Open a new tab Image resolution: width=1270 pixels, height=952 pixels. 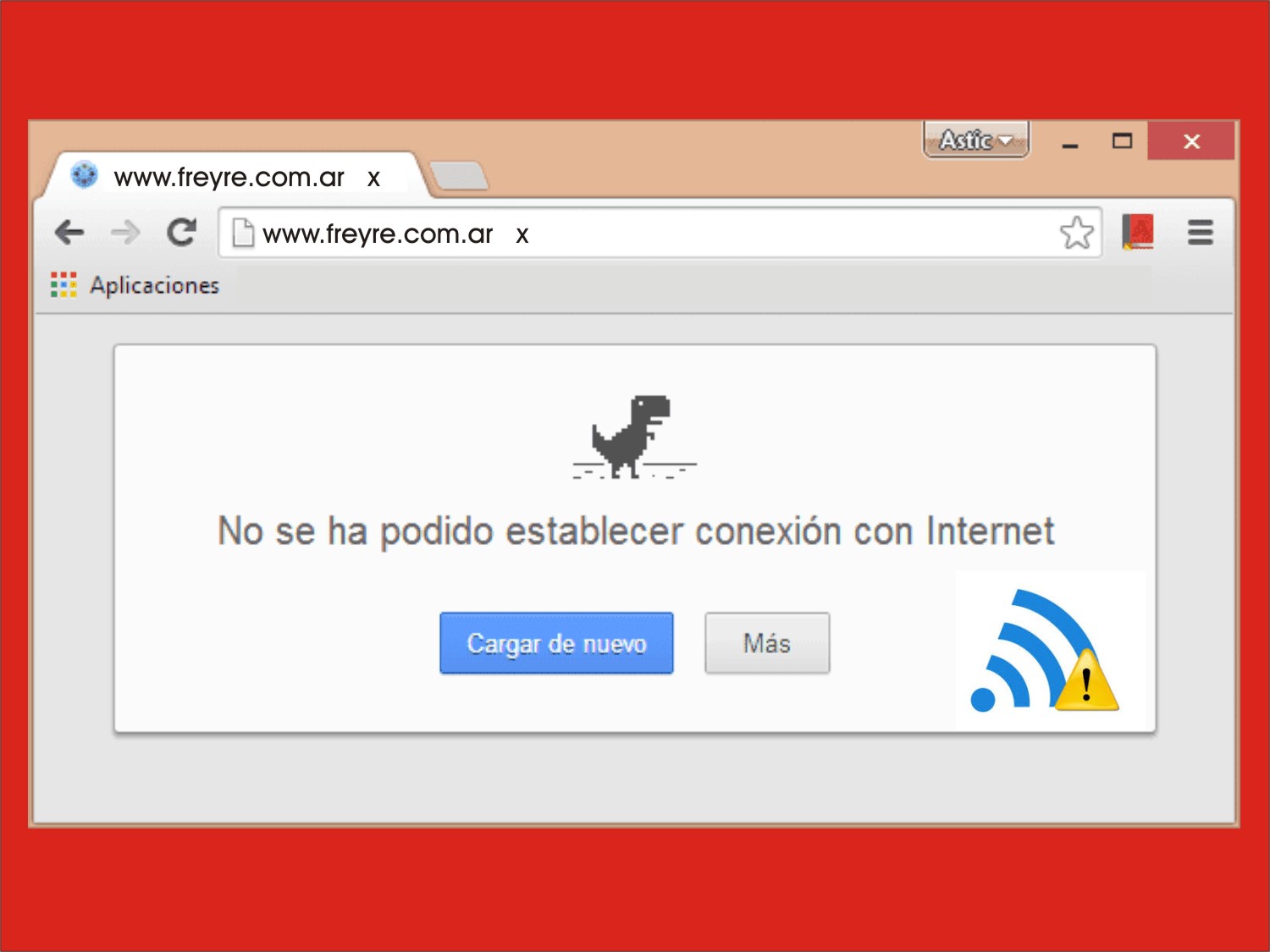[x=459, y=176]
